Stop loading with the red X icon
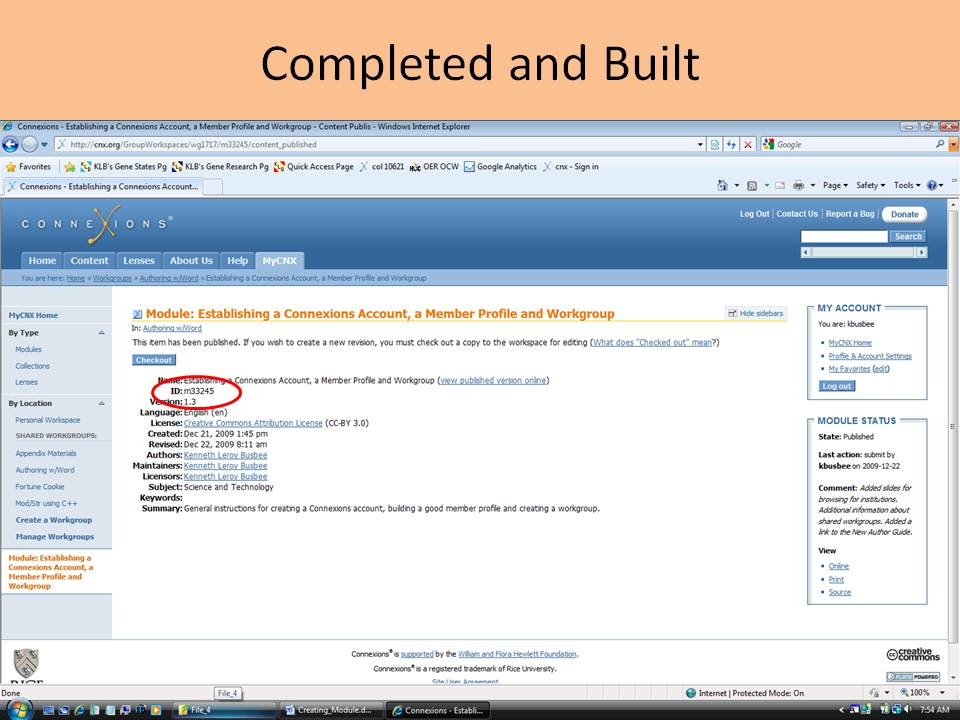 (748, 144)
